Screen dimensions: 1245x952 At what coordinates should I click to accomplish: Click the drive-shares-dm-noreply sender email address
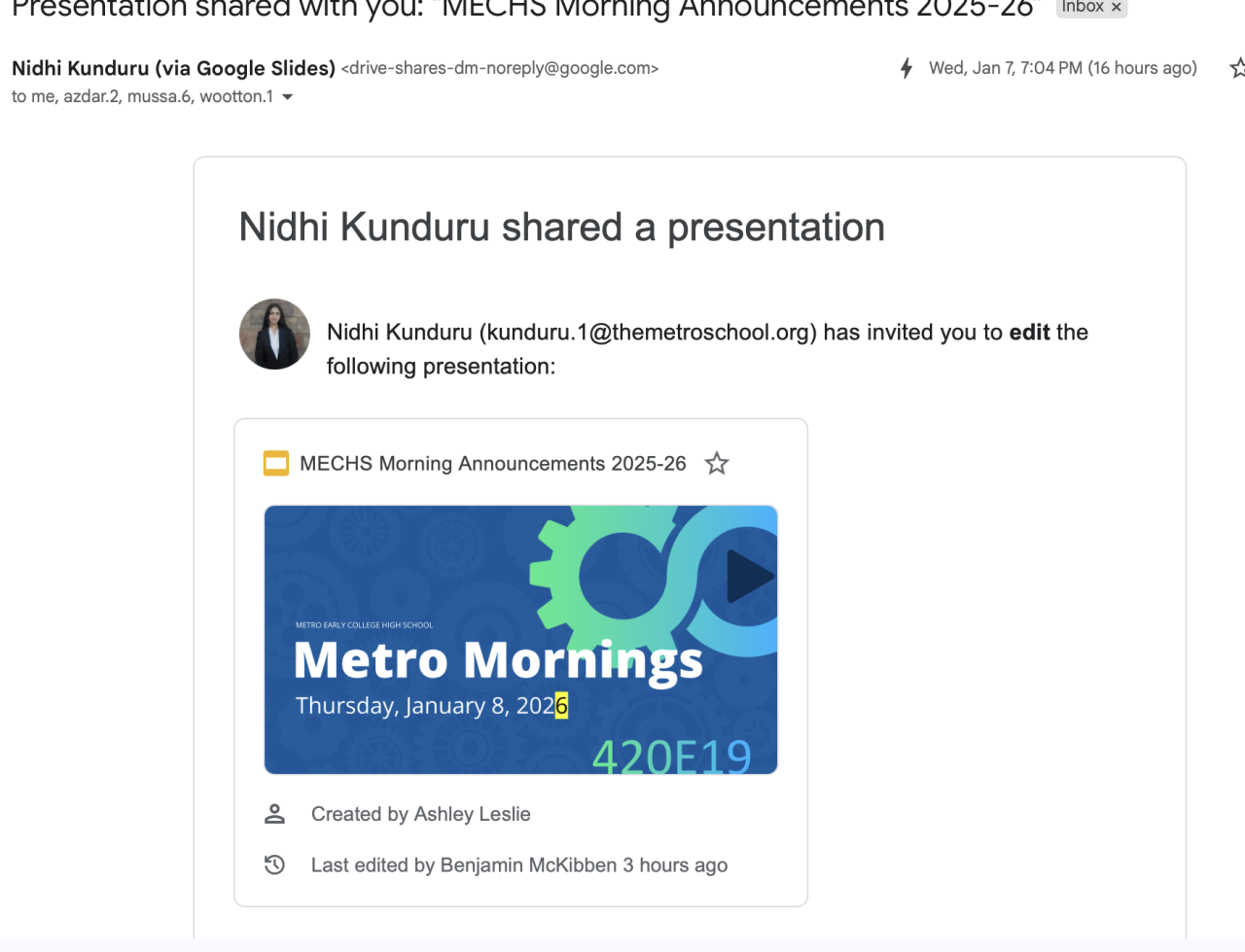500,68
